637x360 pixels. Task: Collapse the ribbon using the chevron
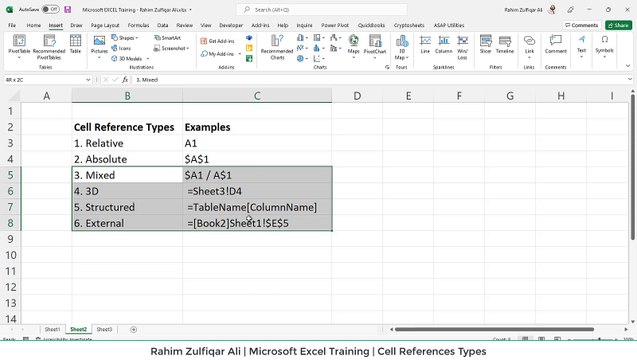628,66
